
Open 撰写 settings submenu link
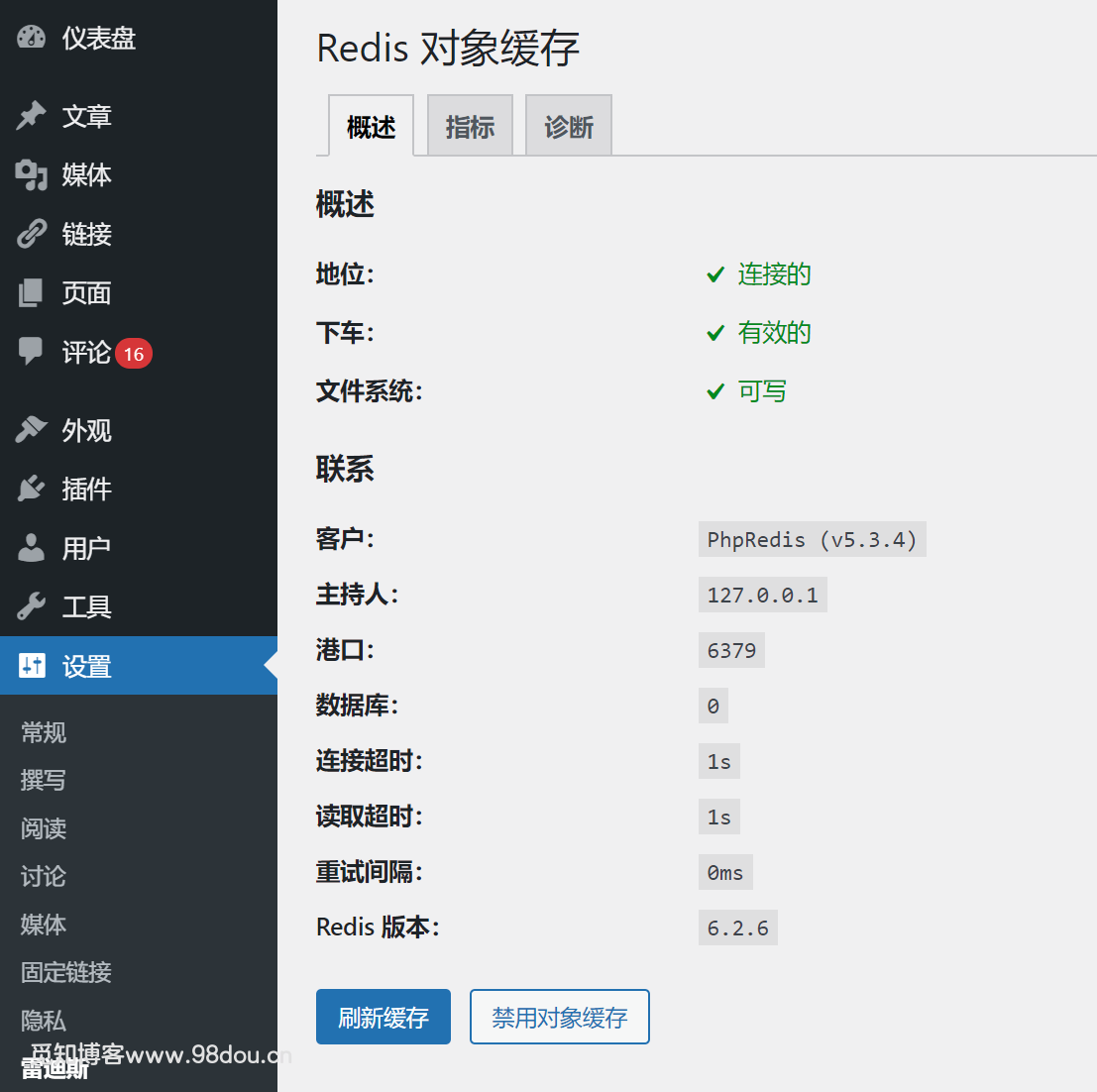[x=44, y=780]
